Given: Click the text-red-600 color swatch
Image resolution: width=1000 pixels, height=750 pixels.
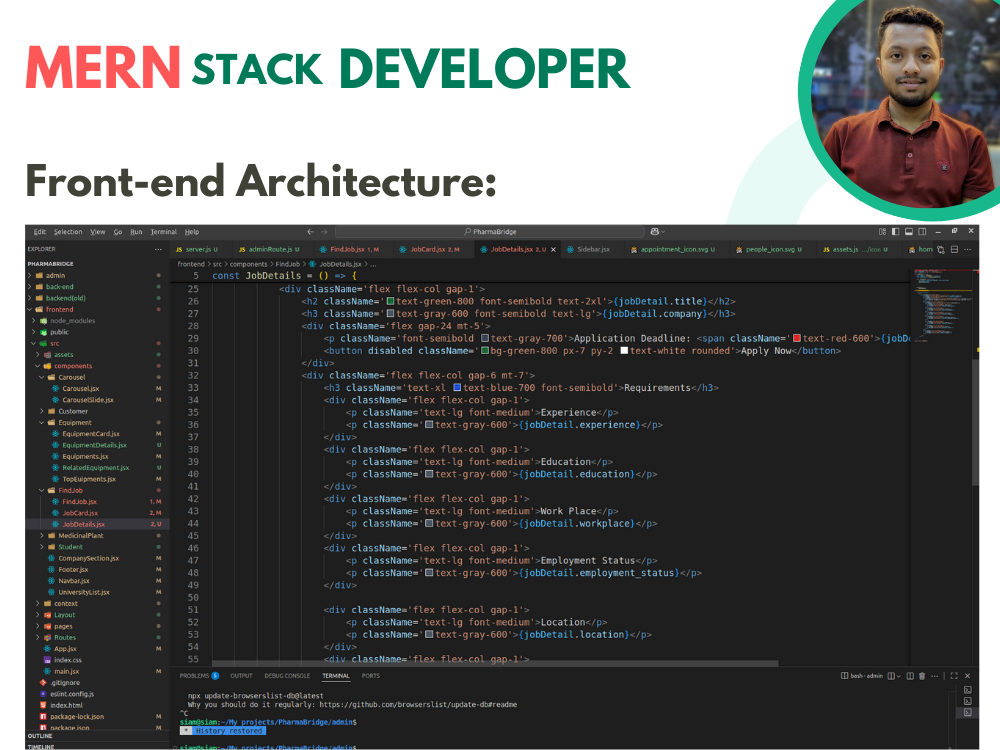Looking at the screenshot, I should [797, 339].
